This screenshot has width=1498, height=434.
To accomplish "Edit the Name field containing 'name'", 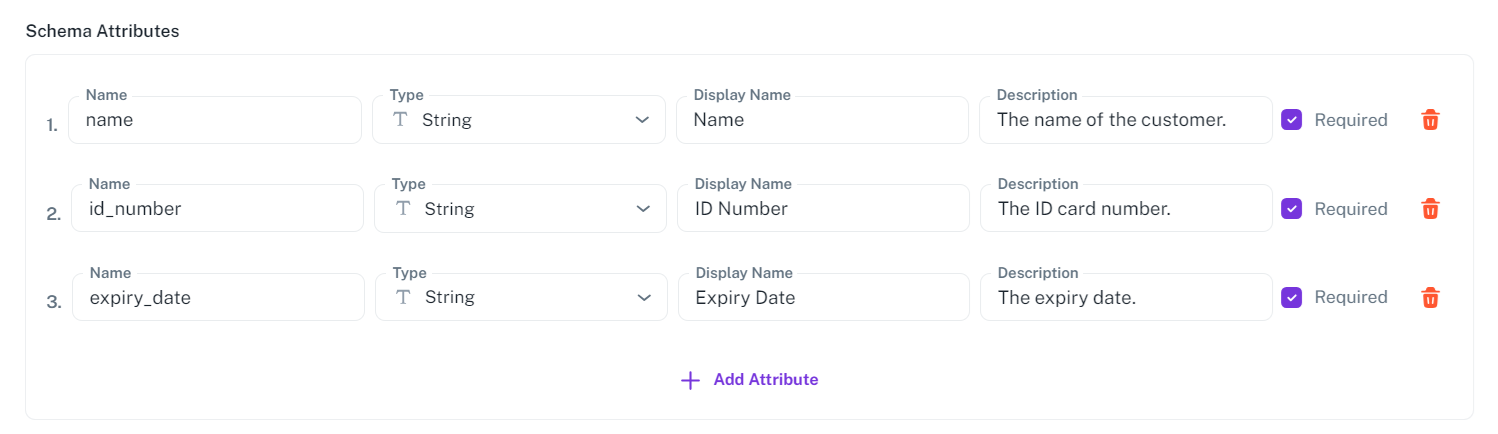I will 214,120.
